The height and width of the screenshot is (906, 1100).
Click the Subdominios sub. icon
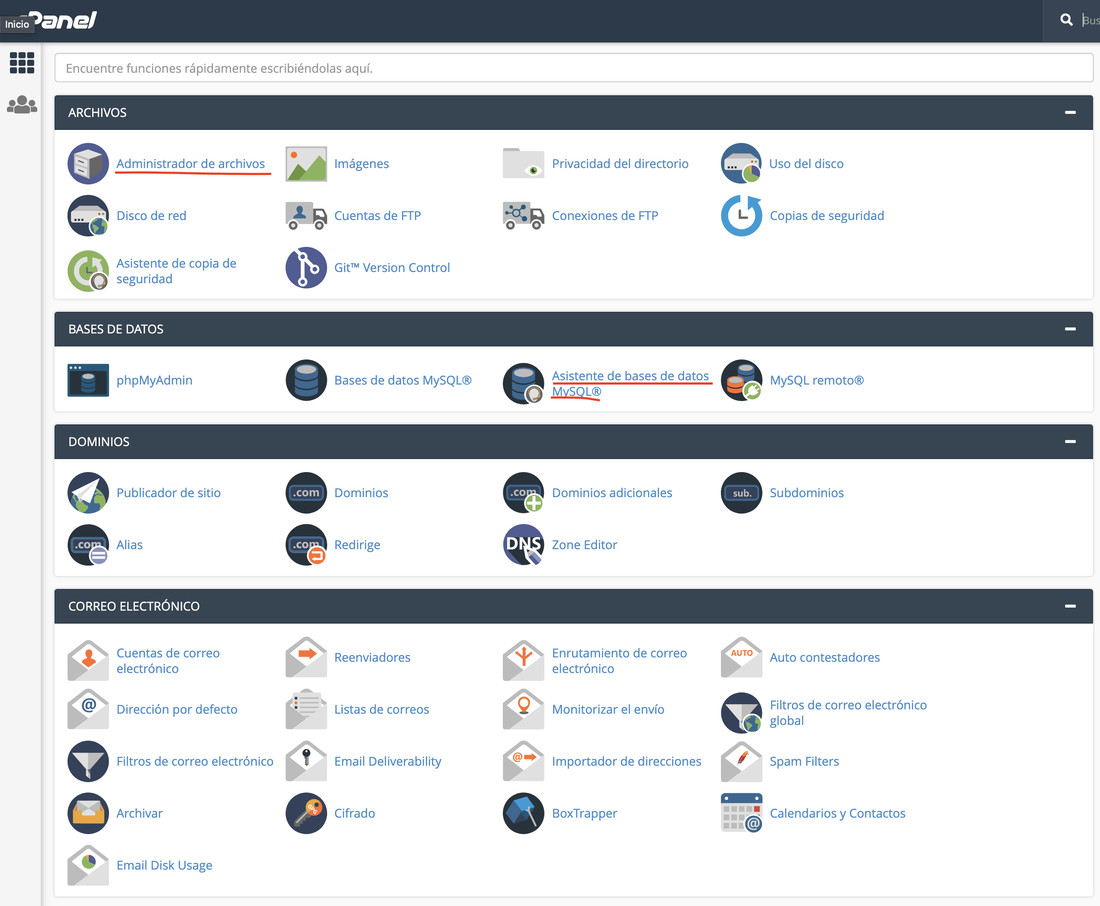point(742,493)
